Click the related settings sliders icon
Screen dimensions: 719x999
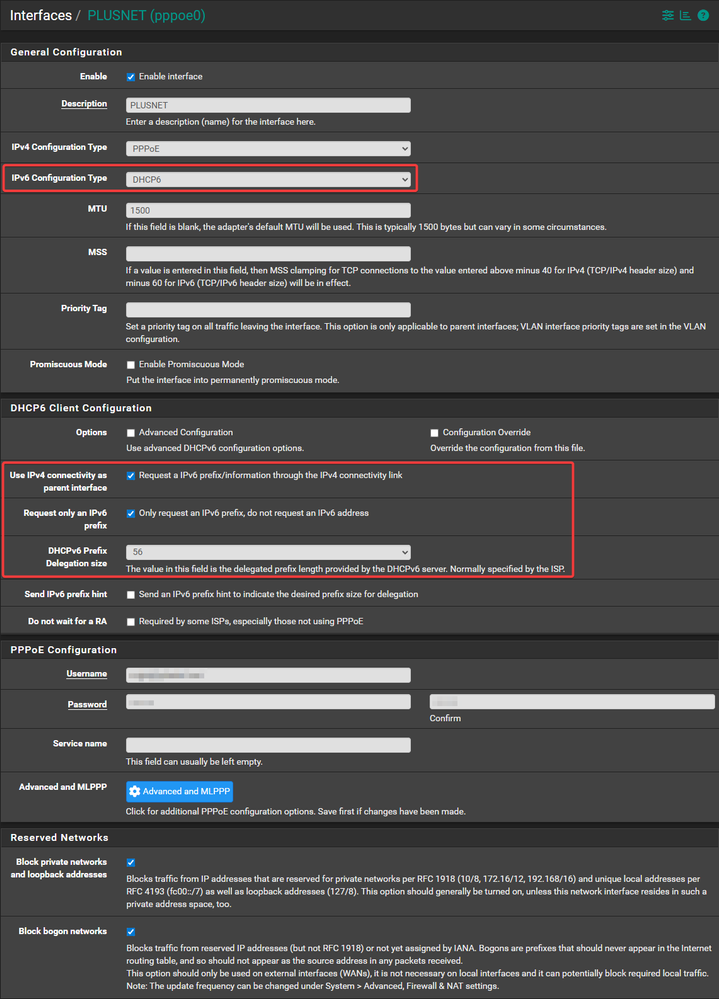coord(668,15)
